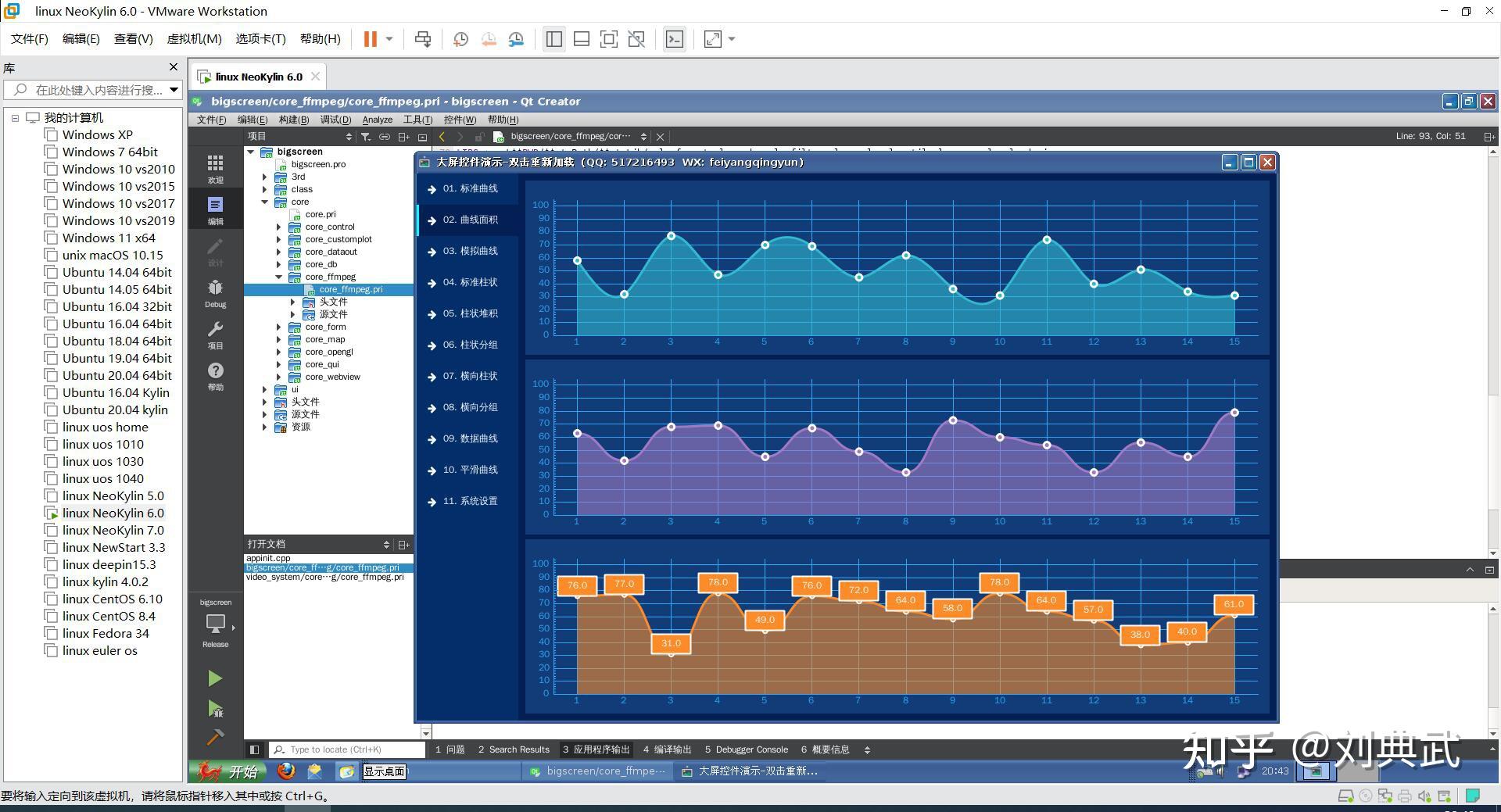
Task: Open the 构建(B) menu in Qt Creator
Action: click(294, 120)
